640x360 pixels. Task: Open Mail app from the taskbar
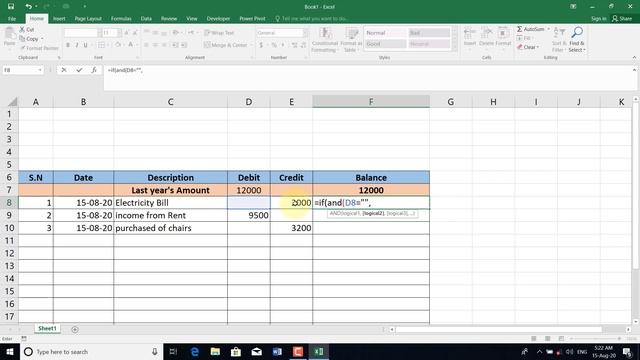point(256,351)
